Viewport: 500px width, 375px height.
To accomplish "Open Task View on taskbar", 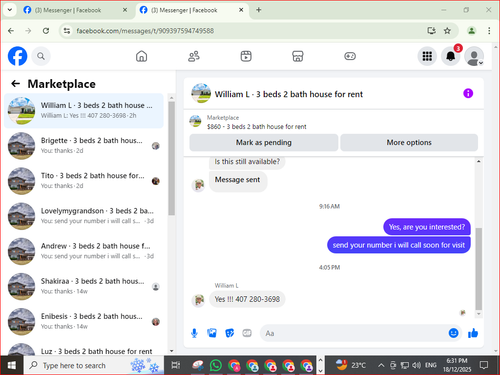I will (x=176, y=365).
